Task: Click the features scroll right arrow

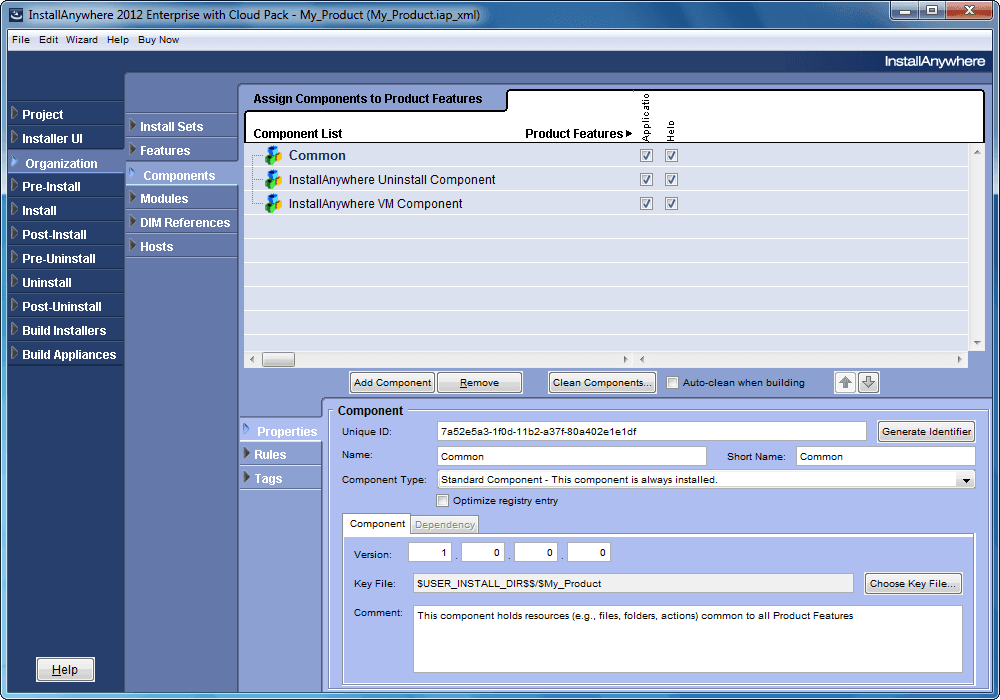Action: [960, 360]
